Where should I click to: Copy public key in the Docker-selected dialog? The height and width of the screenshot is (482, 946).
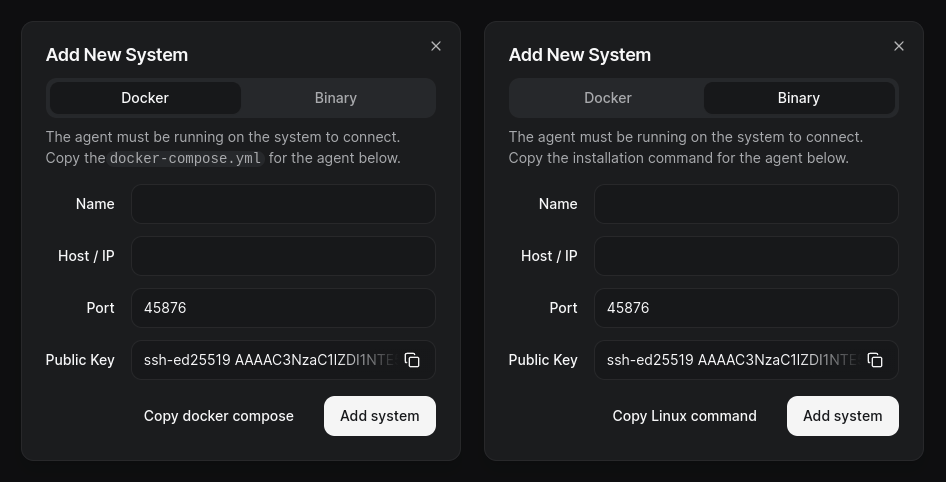tap(412, 360)
